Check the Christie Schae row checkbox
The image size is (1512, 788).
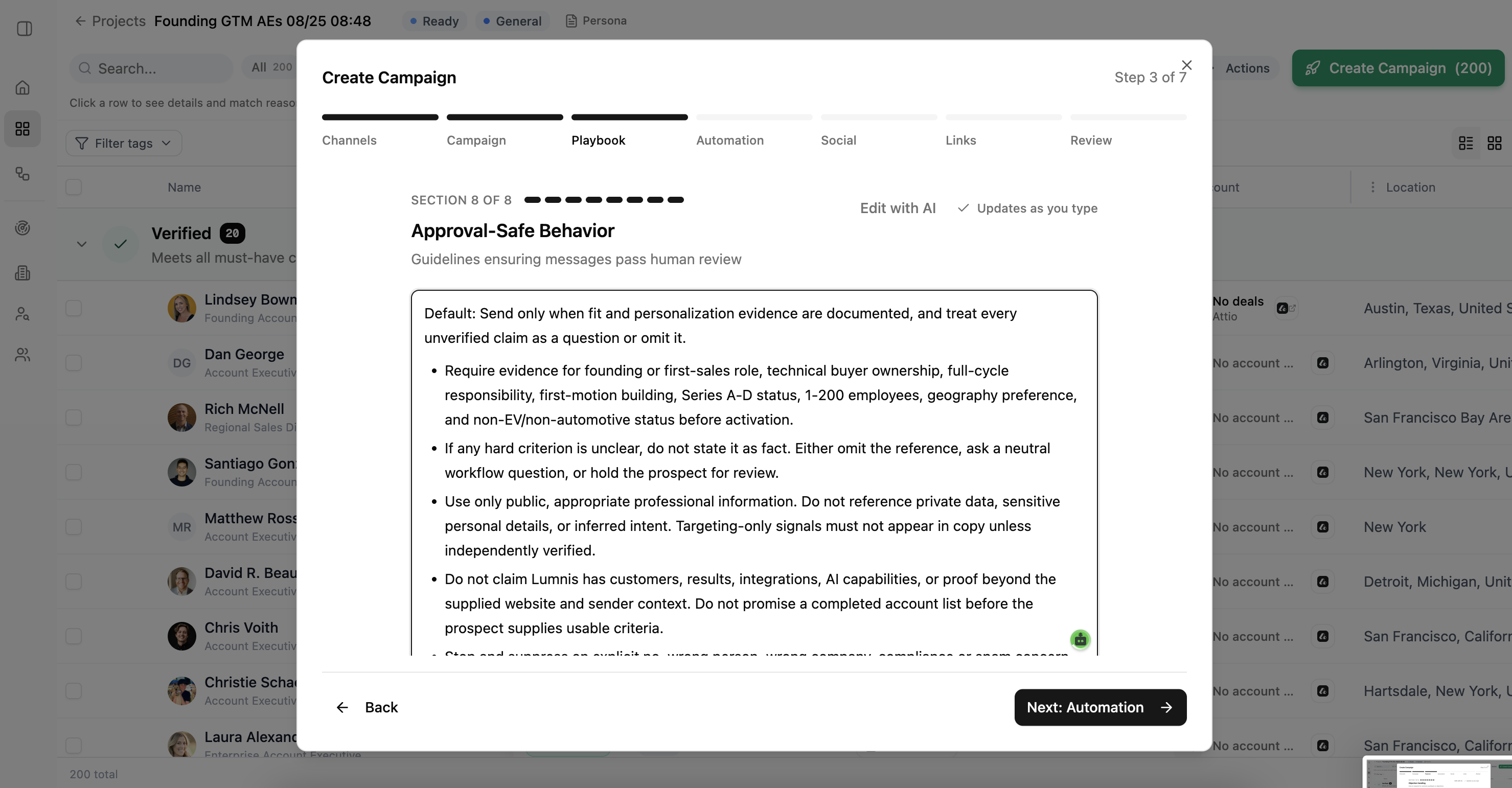click(x=74, y=691)
